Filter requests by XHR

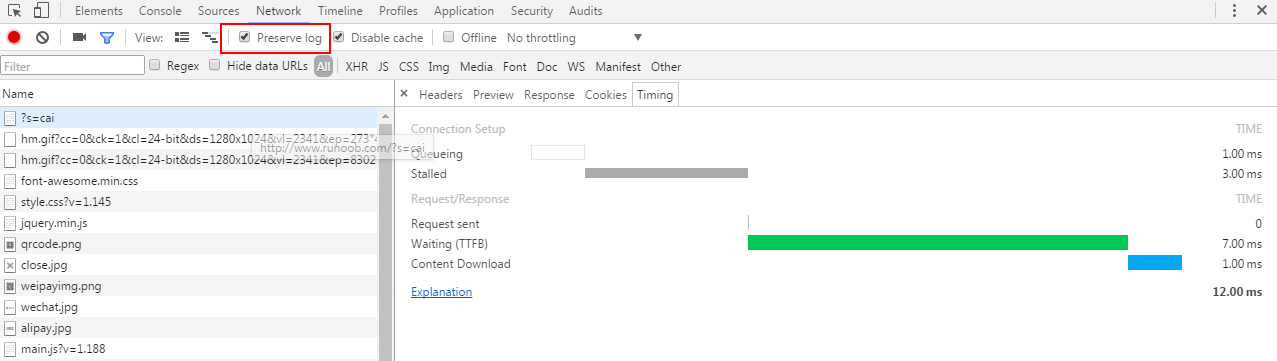(356, 67)
